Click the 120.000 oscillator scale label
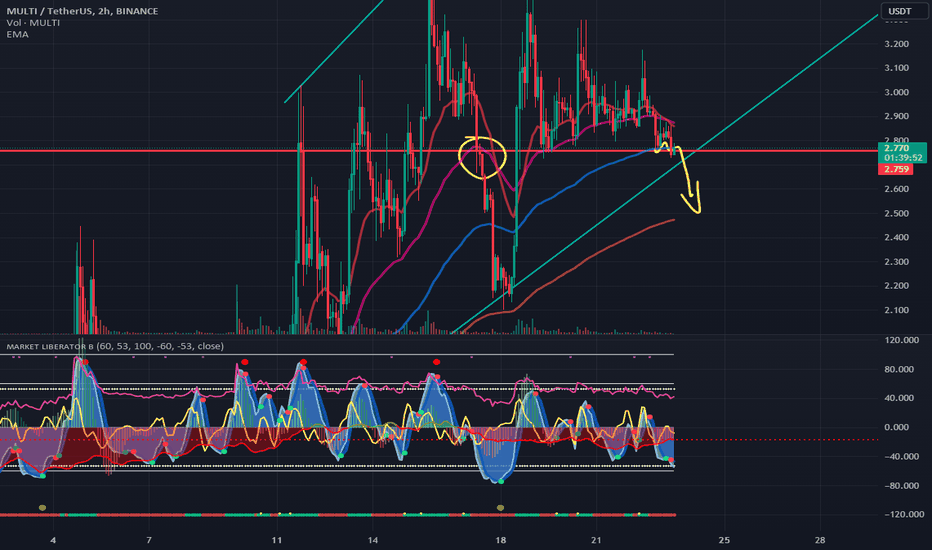This screenshot has height=550, width=932. [902, 340]
